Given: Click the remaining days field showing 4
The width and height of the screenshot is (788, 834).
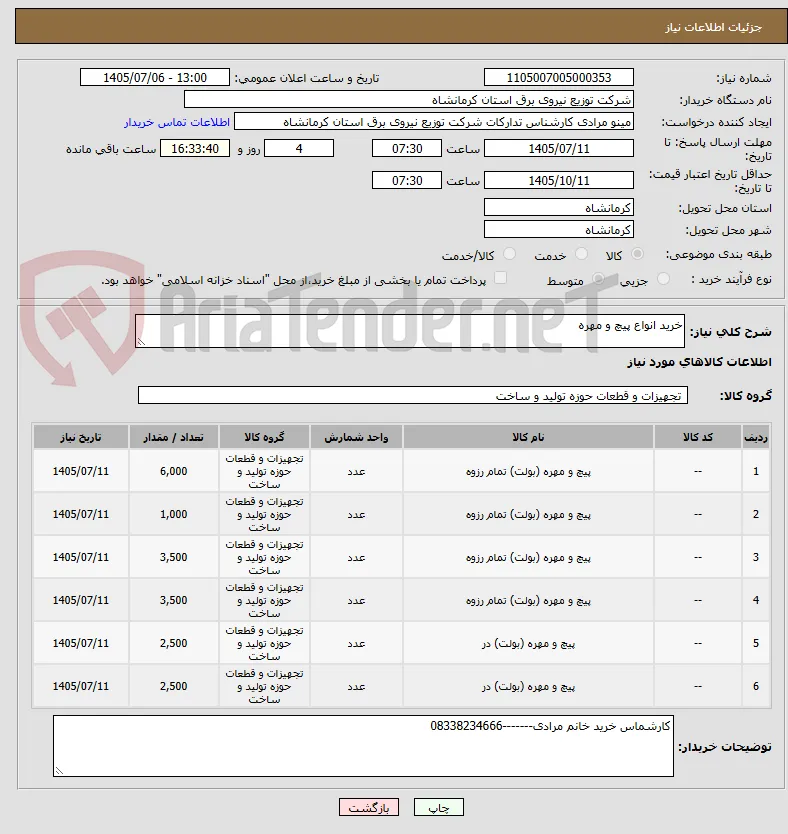Looking at the screenshot, I should tap(299, 148).
